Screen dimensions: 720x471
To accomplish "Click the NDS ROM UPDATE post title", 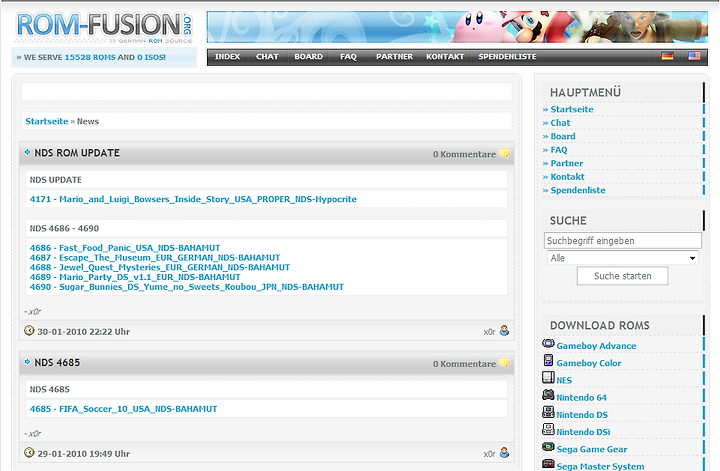I will click(77, 153).
